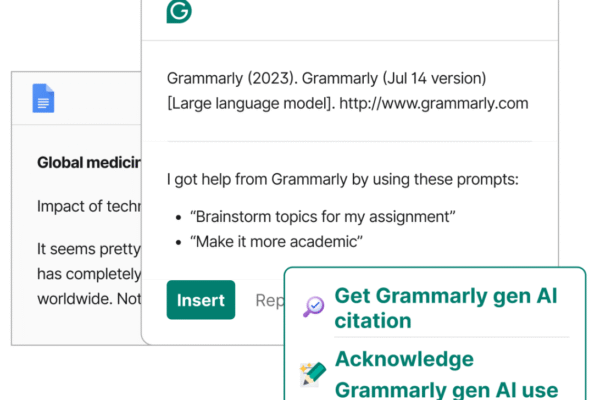This screenshot has width=600, height=400.
Task: Click the document line starting "worldwide. Not"
Action: click(x=88, y=299)
